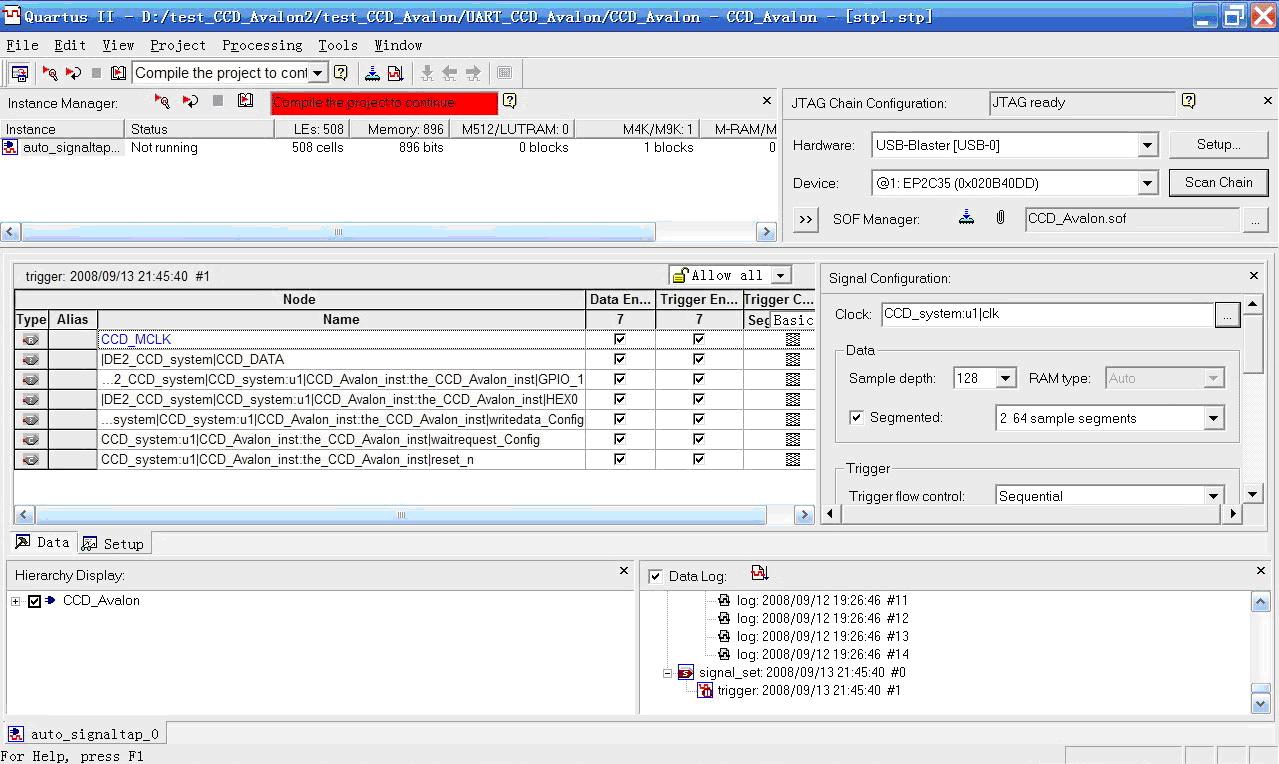The width and height of the screenshot is (1279, 764).
Task: Toggle Trigger Enable for CCD_MCLK
Action: 699,339
